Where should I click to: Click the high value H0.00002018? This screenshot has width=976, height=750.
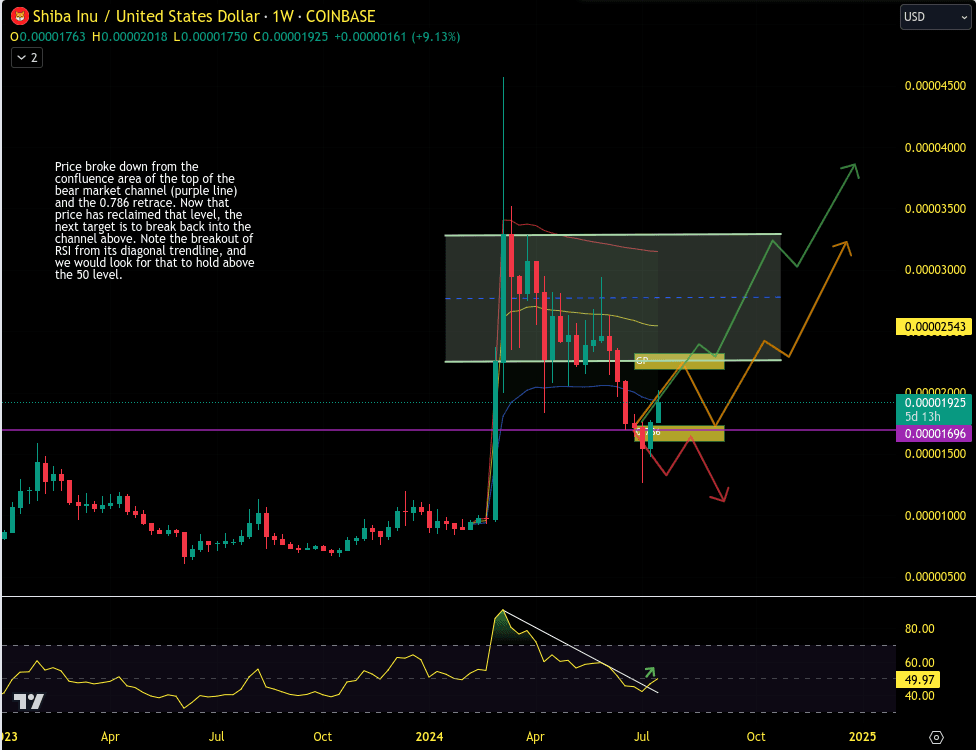pos(129,37)
